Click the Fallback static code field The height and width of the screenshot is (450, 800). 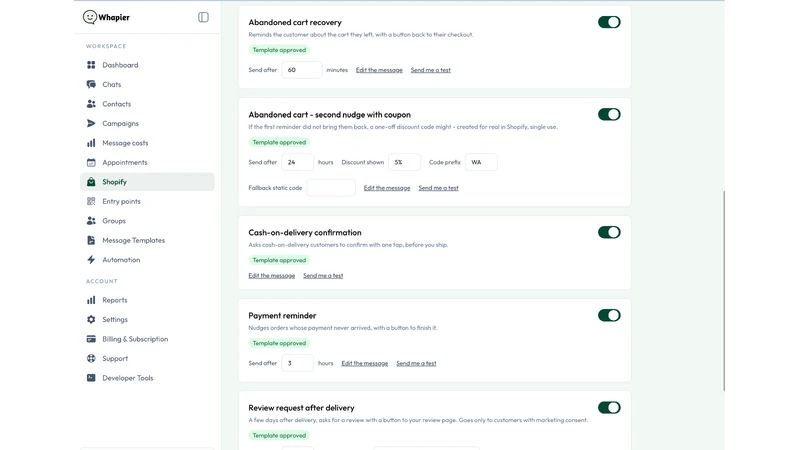click(x=331, y=188)
